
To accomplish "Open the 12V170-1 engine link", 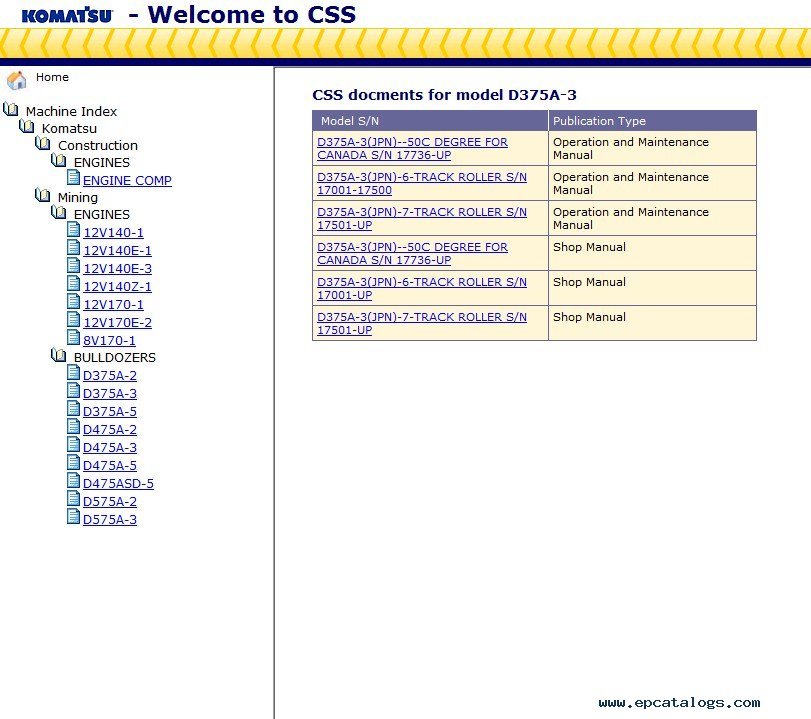I will [x=113, y=305].
